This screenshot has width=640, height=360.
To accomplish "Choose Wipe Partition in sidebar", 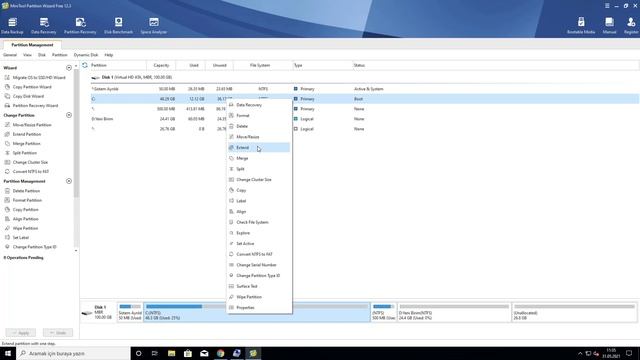I will coord(21,229).
